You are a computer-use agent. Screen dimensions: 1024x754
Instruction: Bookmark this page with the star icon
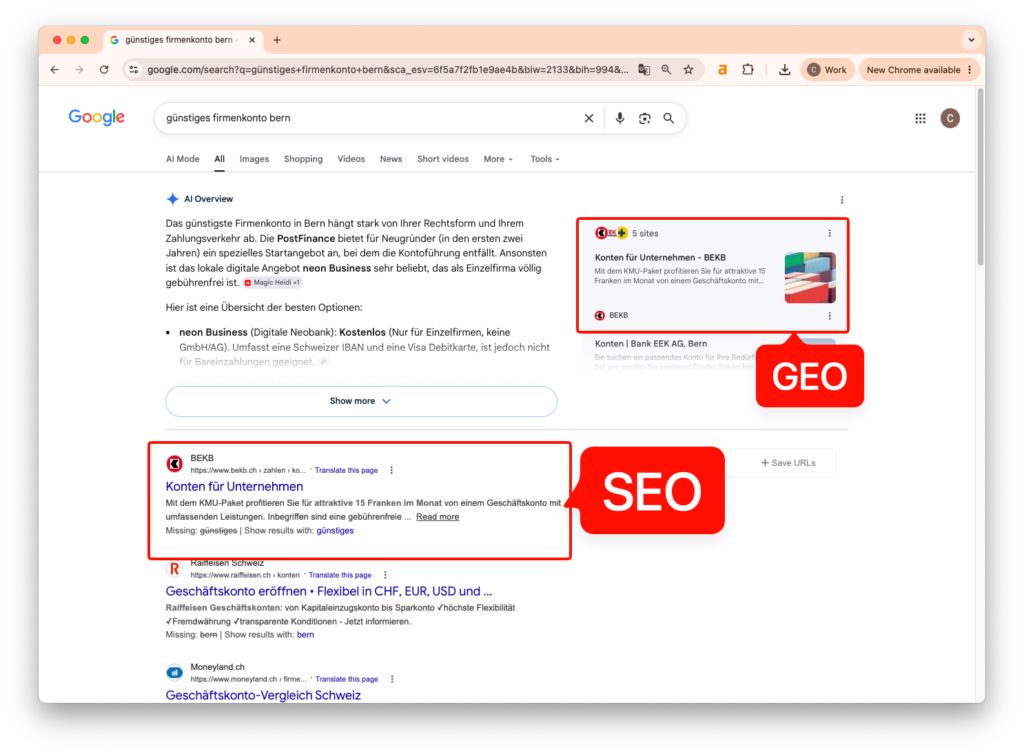(688, 70)
